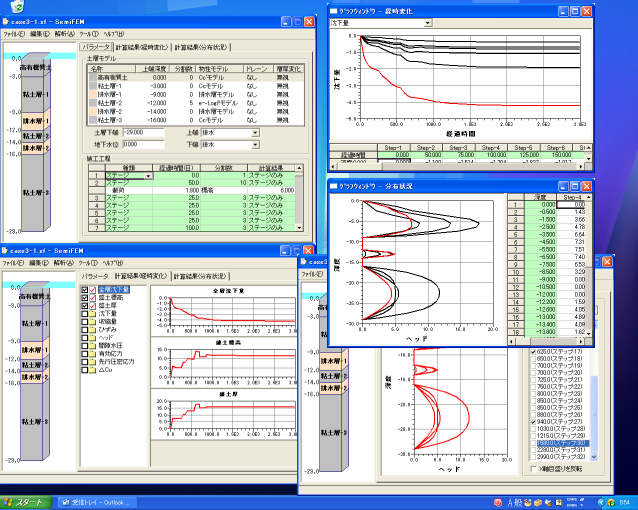The width and height of the screenshot is (638, 510).
Task: Toggle checkbox for 全層沈下量
Action: coord(85,290)
